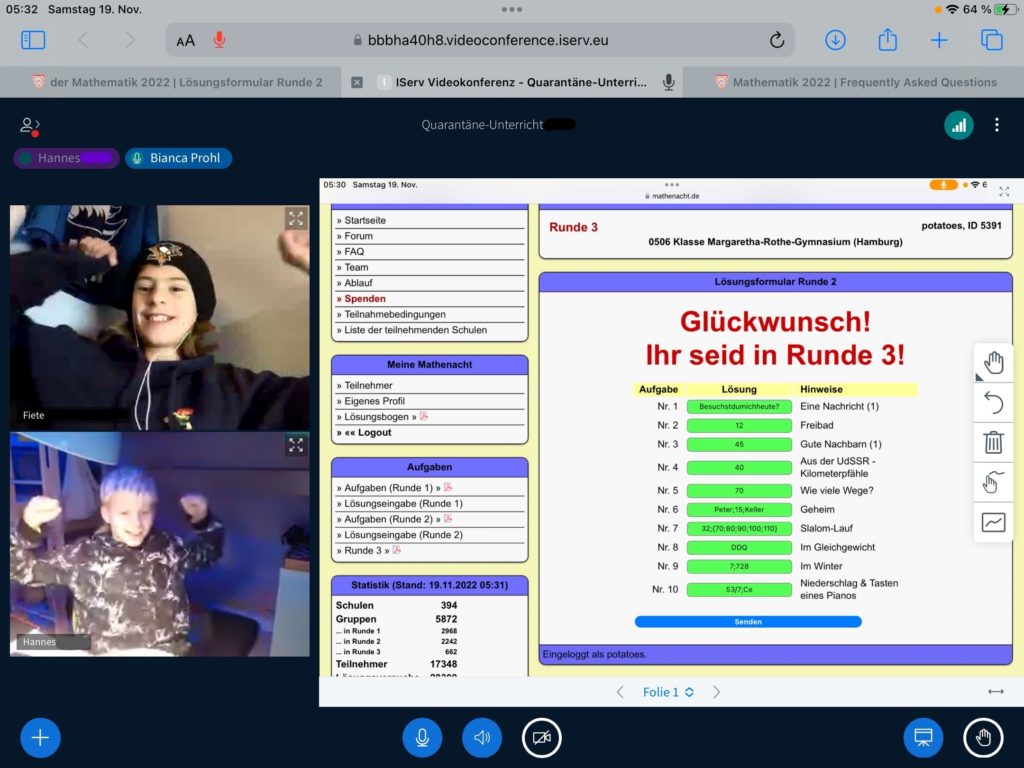Viewport: 1024px width, 768px height.
Task: Expand Fiete's webcam to fullscreen
Action: pos(296,218)
